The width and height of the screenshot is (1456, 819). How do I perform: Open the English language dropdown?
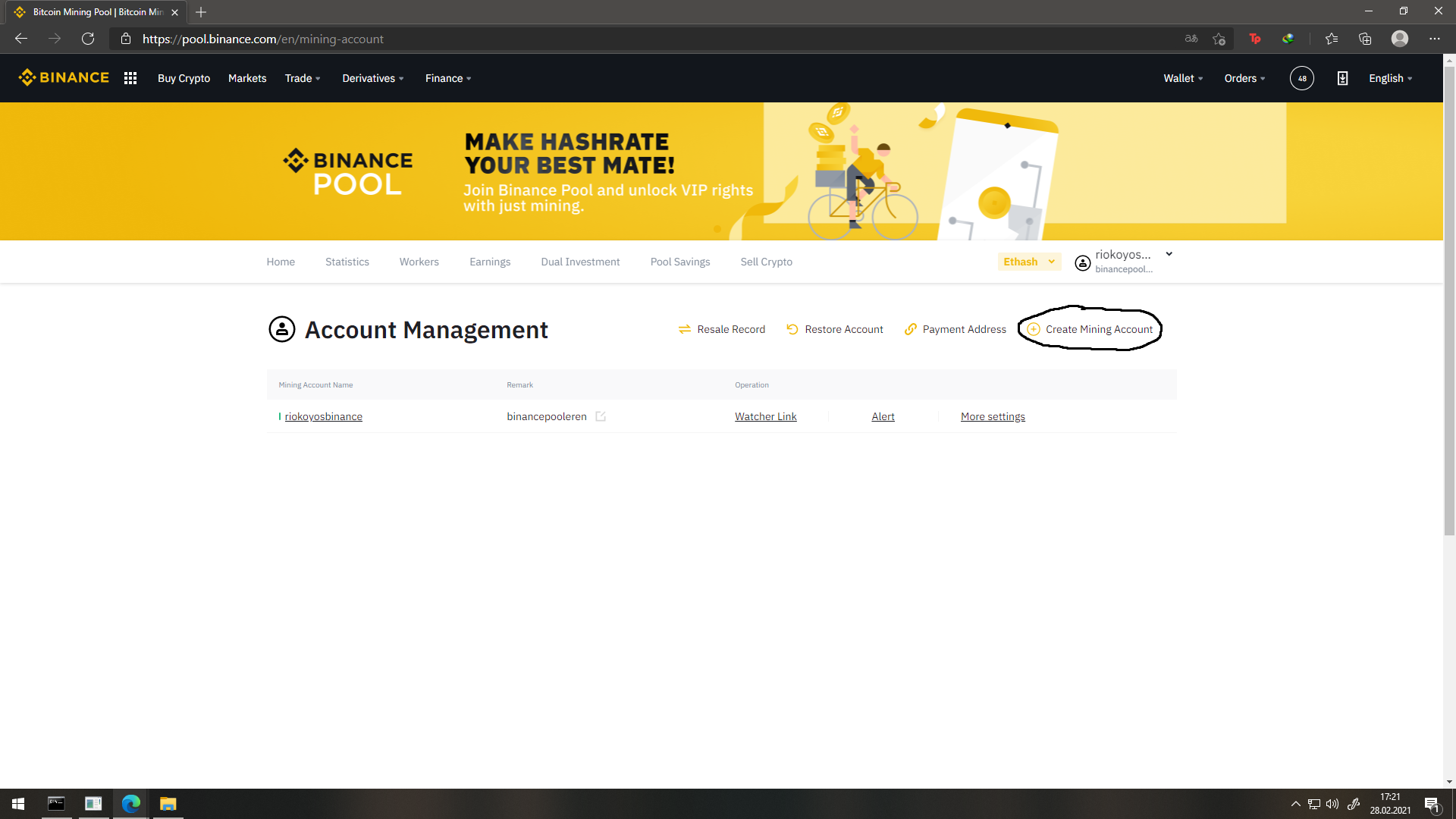(x=1390, y=78)
